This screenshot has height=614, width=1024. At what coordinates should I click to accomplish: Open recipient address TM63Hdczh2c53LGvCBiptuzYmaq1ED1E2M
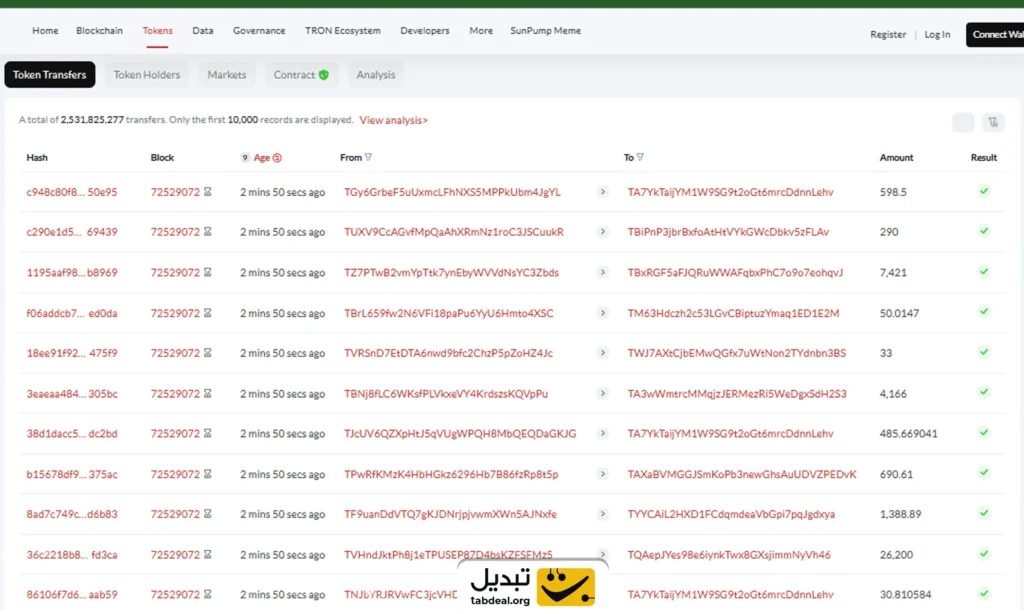coord(733,313)
